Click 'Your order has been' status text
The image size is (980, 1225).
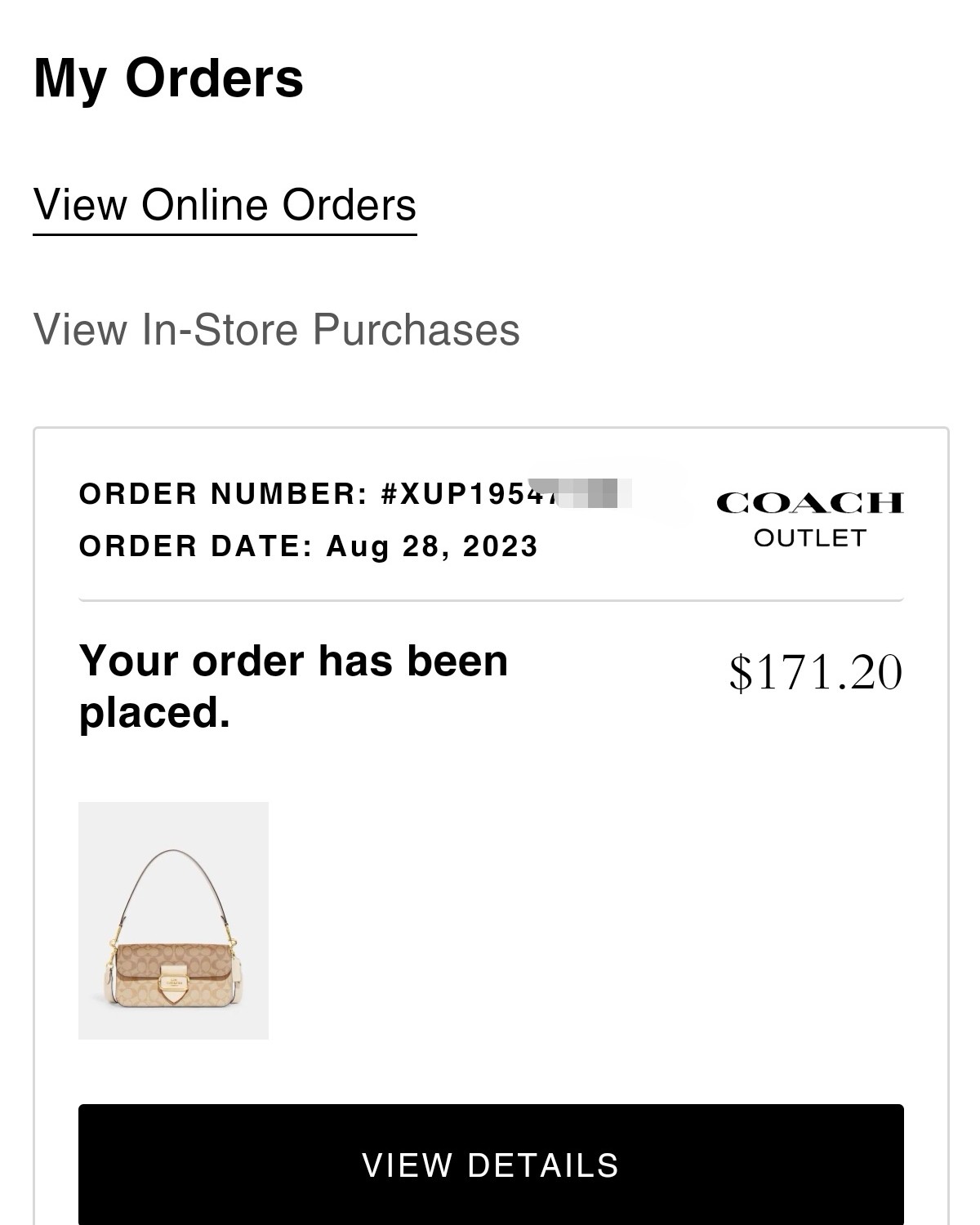(x=293, y=661)
